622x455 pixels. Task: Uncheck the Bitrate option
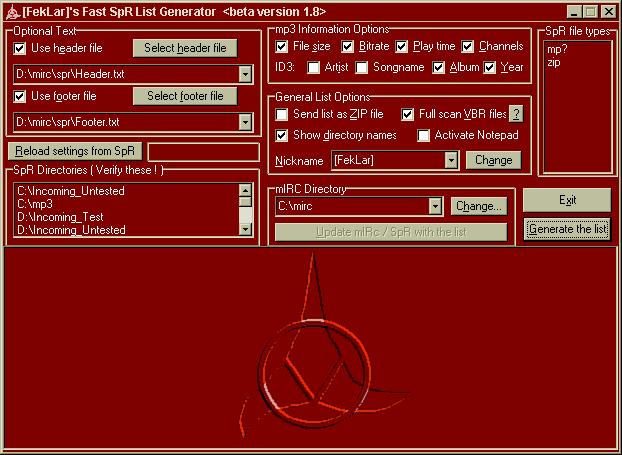point(347,46)
